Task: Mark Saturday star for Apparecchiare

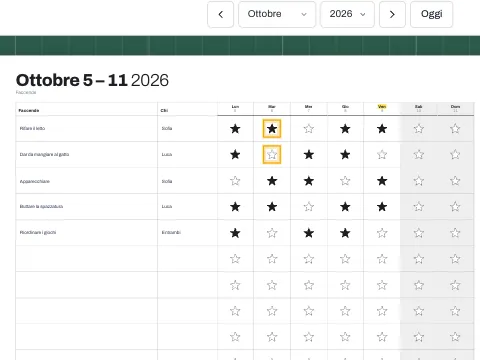Action: point(419,181)
